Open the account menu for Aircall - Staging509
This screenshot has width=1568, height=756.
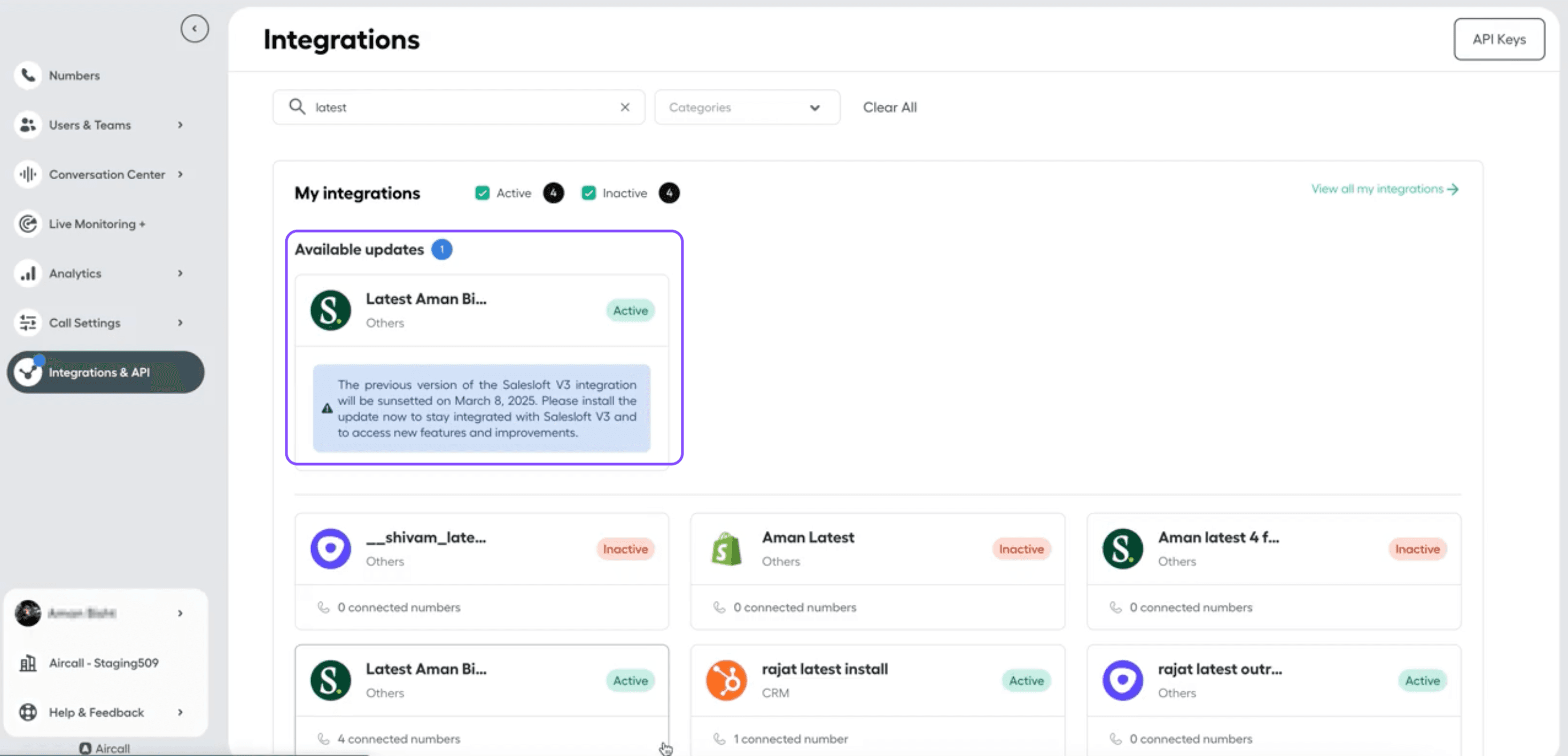click(x=104, y=663)
